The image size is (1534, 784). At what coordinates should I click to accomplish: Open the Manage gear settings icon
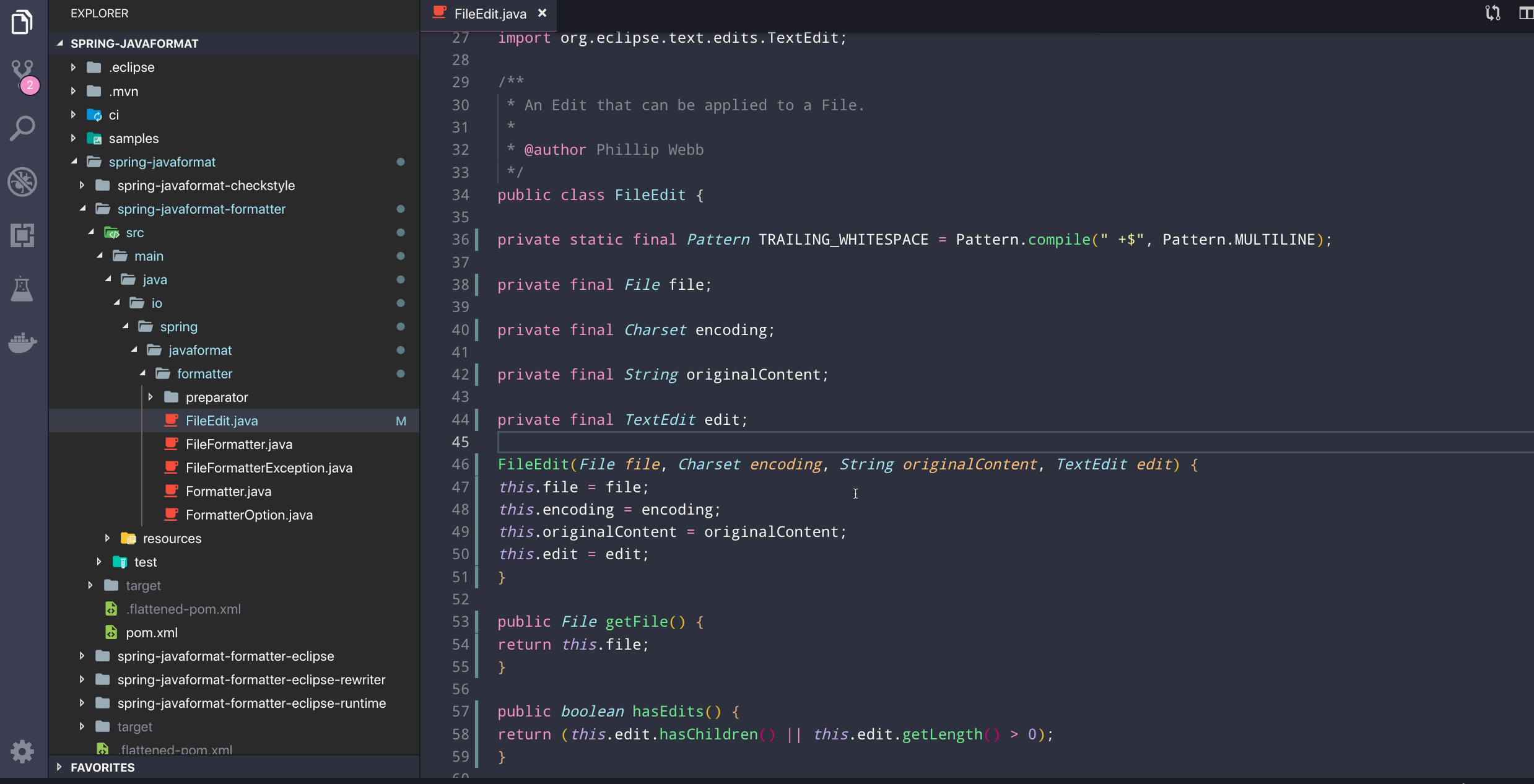22,752
